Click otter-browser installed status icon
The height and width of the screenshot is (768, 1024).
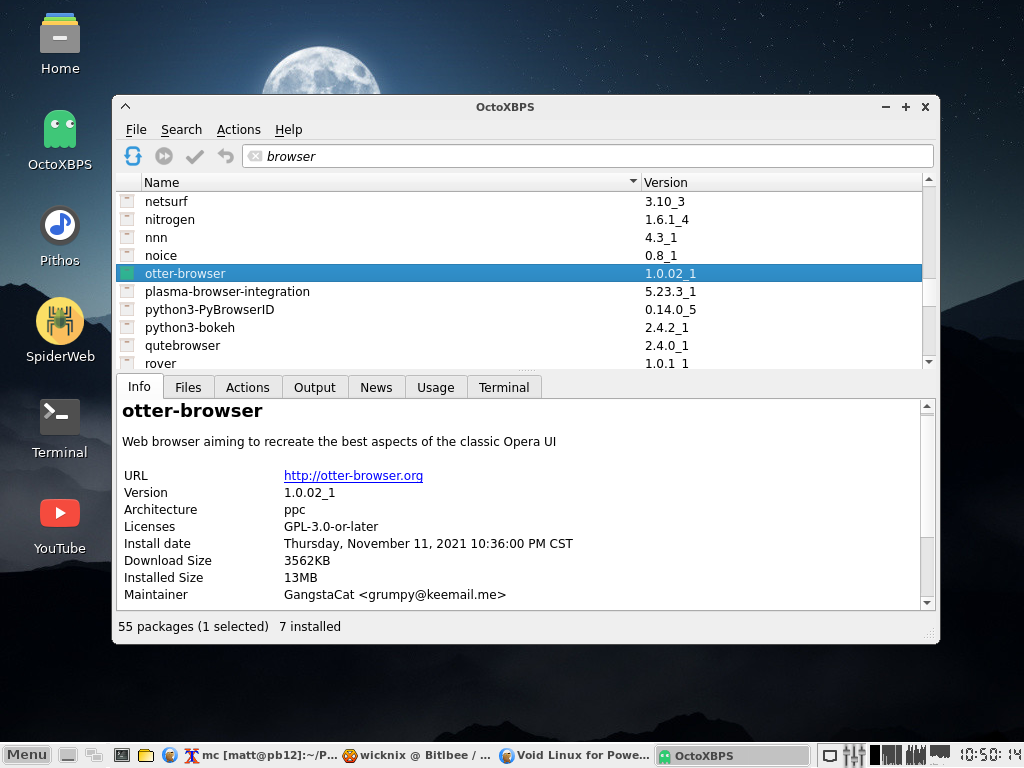click(x=127, y=273)
